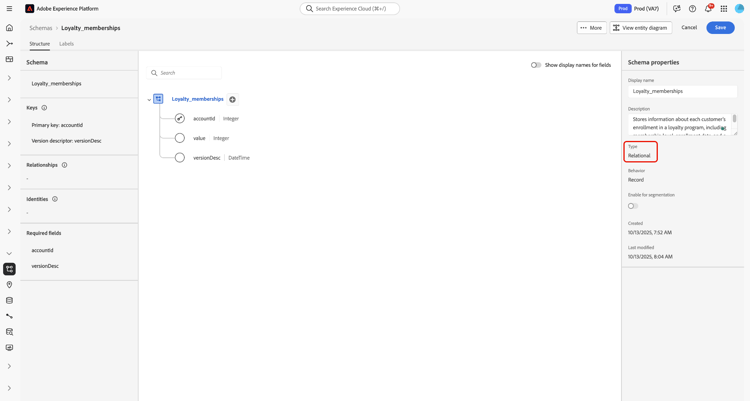Click the Loyalty_memberships schema root icon
The width and height of the screenshot is (750, 401).
pyautogui.click(x=158, y=99)
